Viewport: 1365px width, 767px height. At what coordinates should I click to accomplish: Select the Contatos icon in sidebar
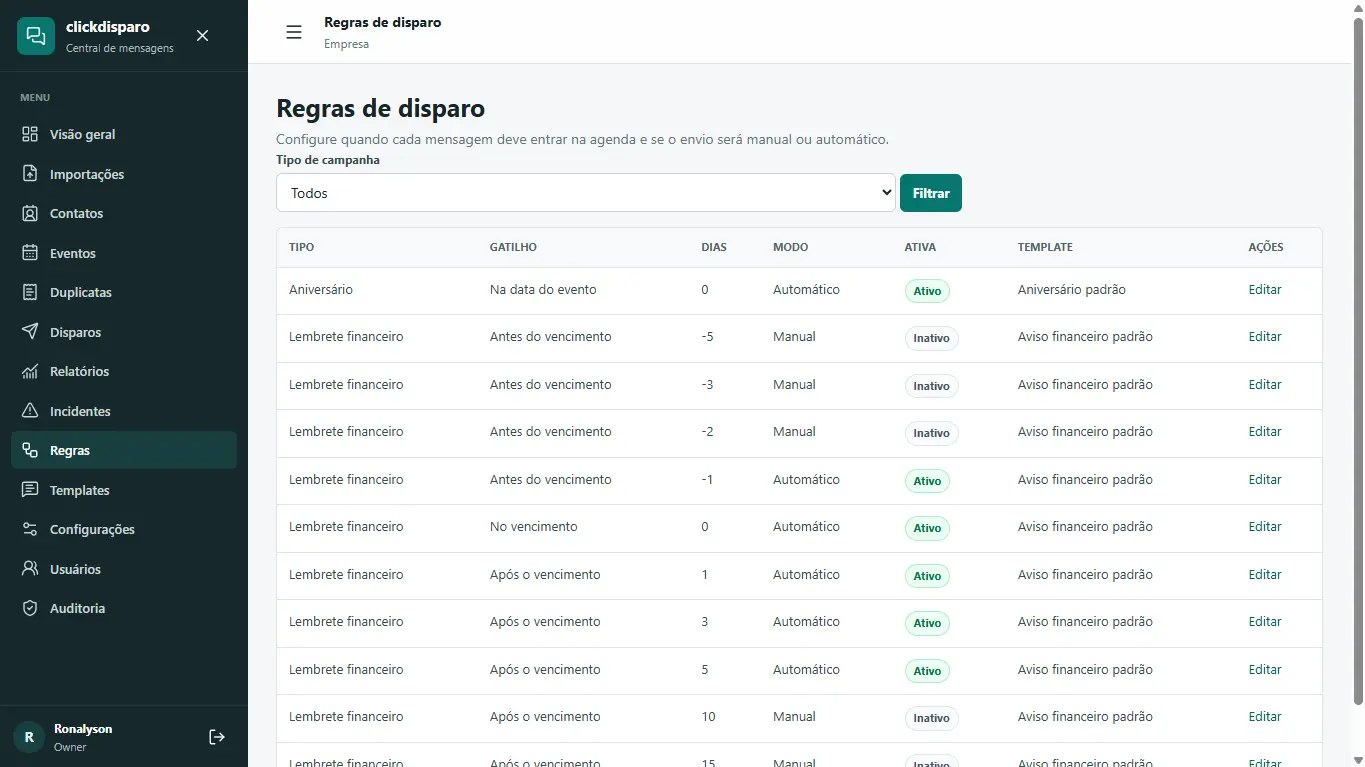(x=30, y=213)
